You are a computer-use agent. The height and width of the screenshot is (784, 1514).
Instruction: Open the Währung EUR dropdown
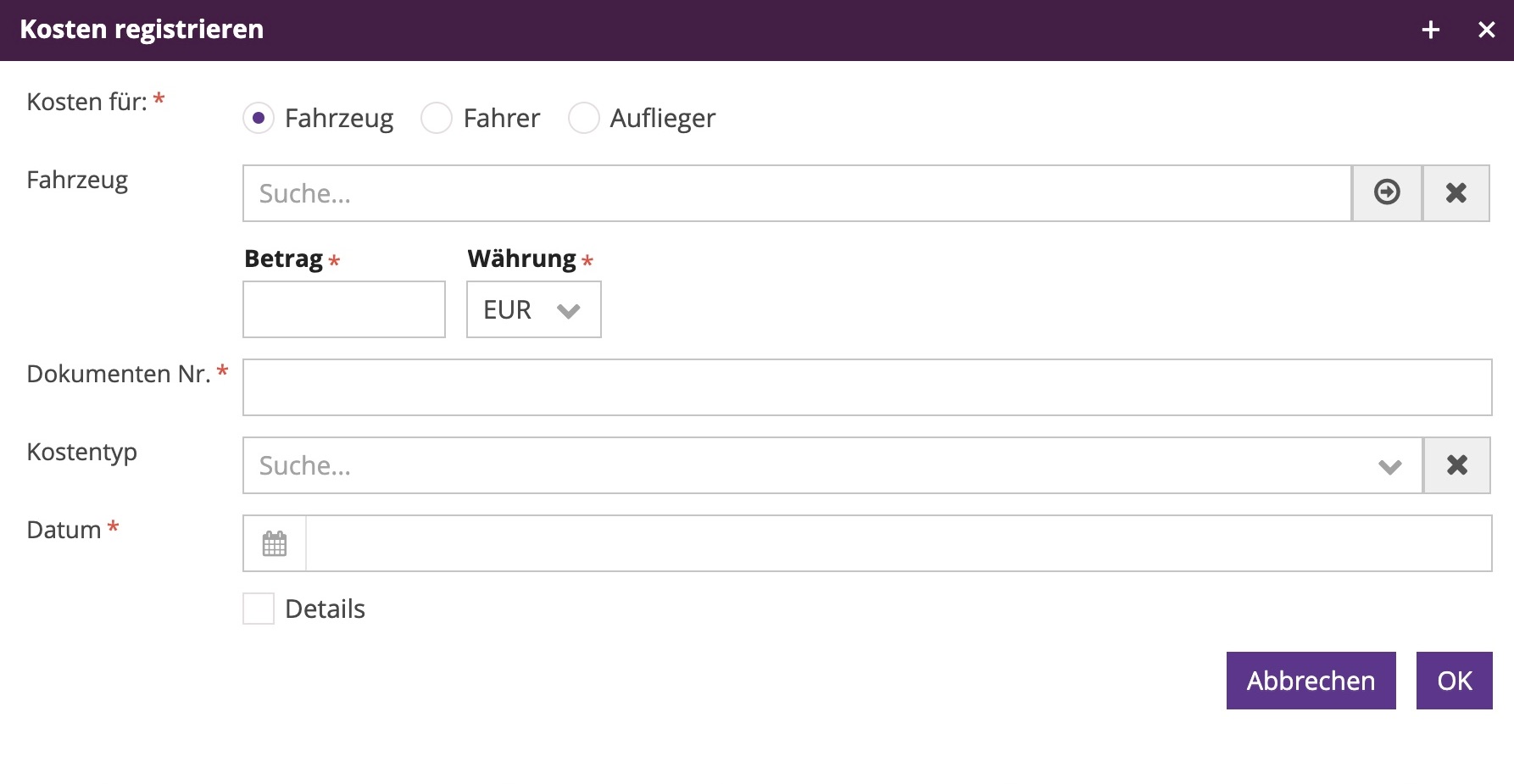pos(534,309)
